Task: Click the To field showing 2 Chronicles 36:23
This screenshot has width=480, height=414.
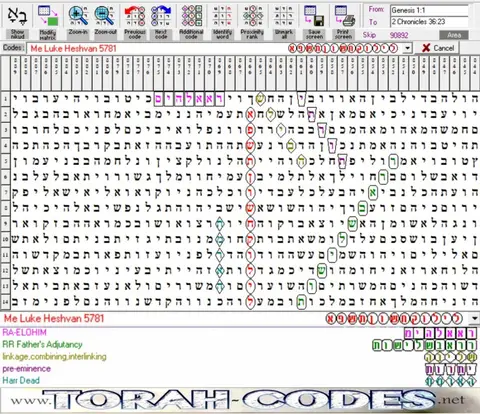Action: tap(429, 22)
